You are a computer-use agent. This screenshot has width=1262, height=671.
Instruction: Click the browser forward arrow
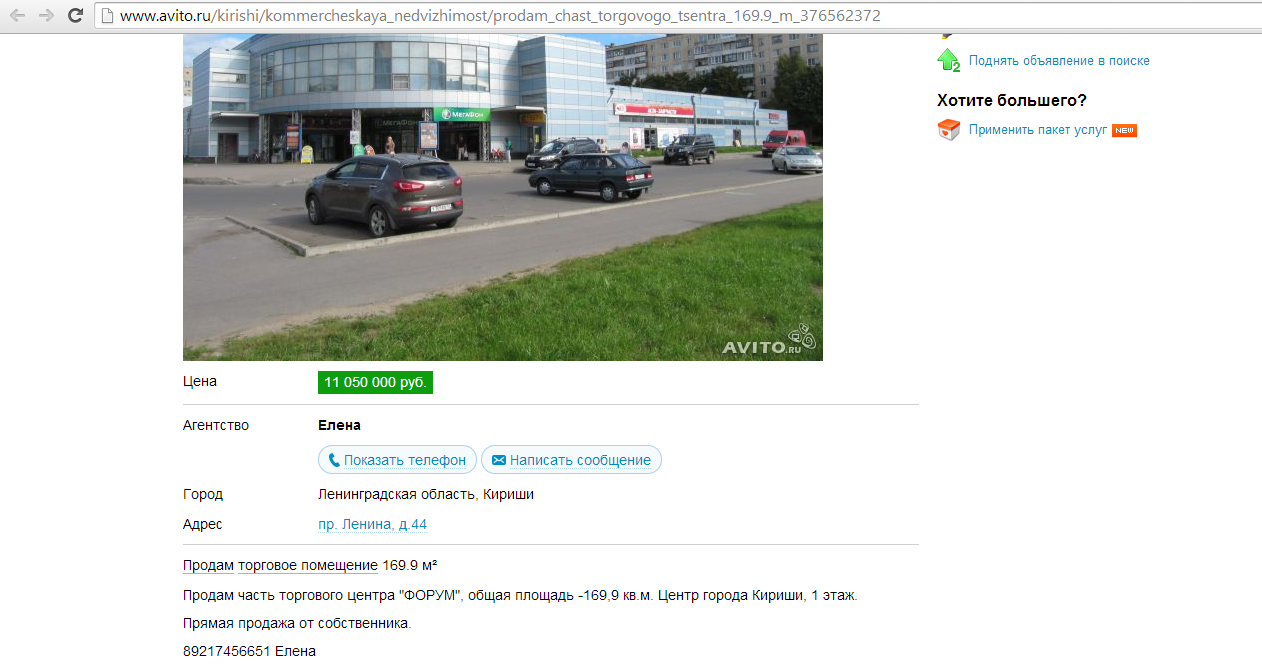(x=46, y=16)
